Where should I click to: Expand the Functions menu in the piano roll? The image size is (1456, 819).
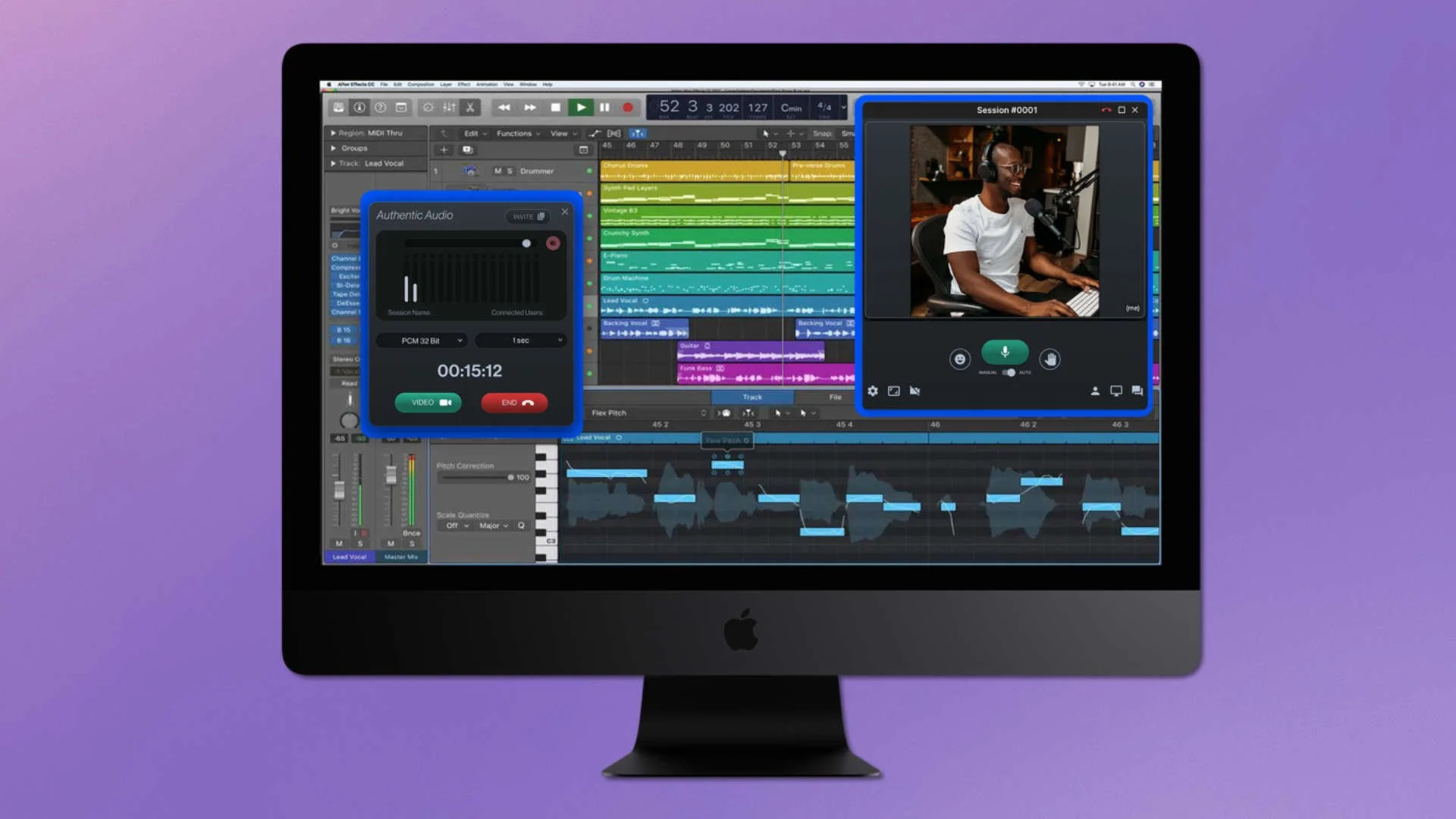pyautogui.click(x=515, y=133)
